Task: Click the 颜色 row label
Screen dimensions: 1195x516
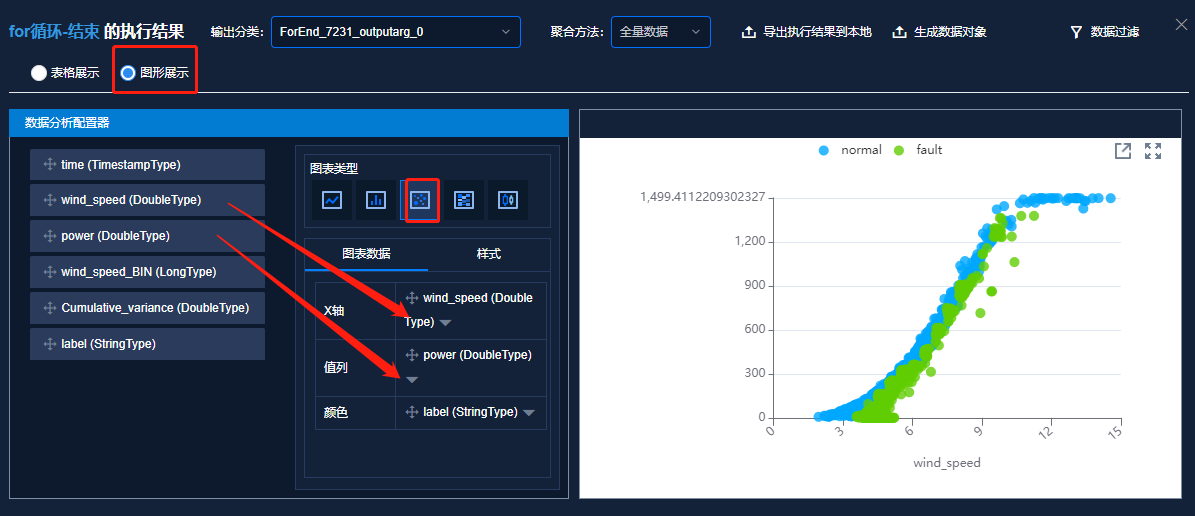Action: [335, 413]
